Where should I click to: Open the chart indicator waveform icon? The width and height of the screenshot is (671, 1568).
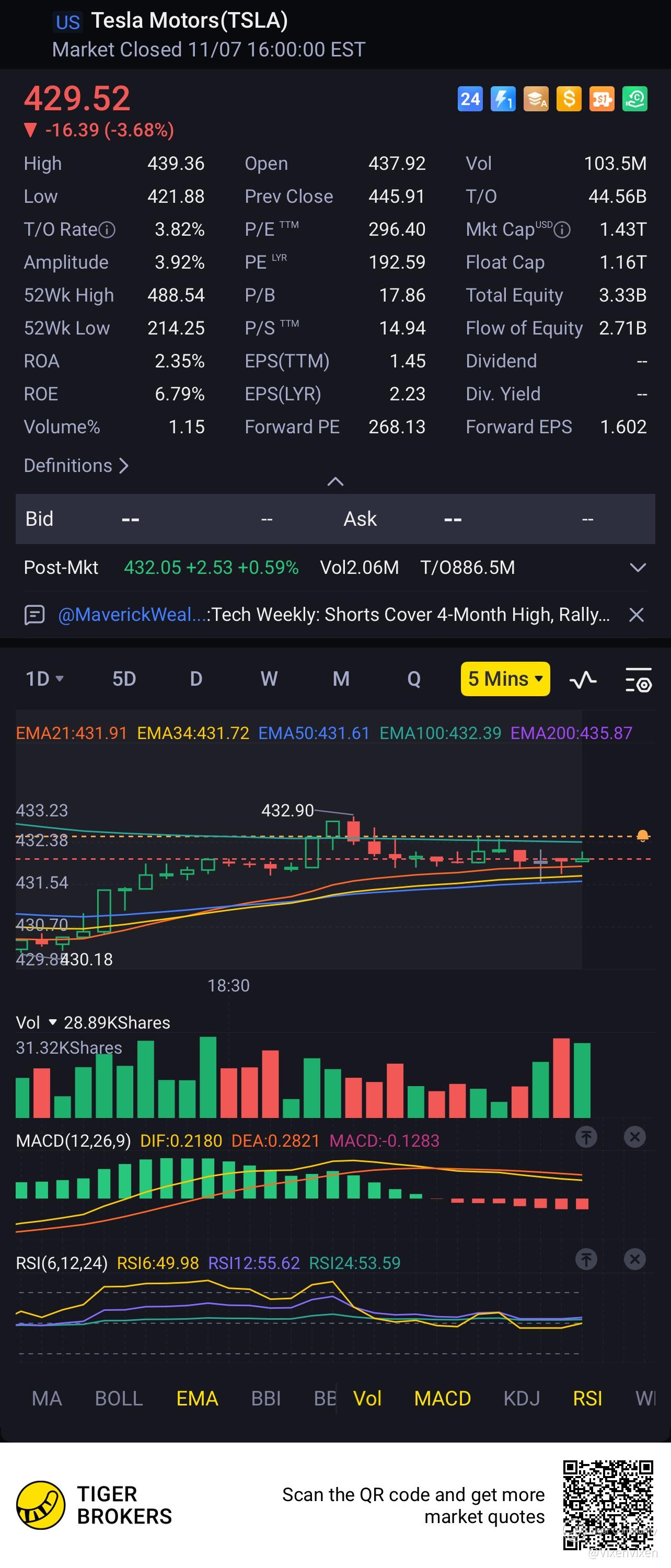tap(583, 679)
